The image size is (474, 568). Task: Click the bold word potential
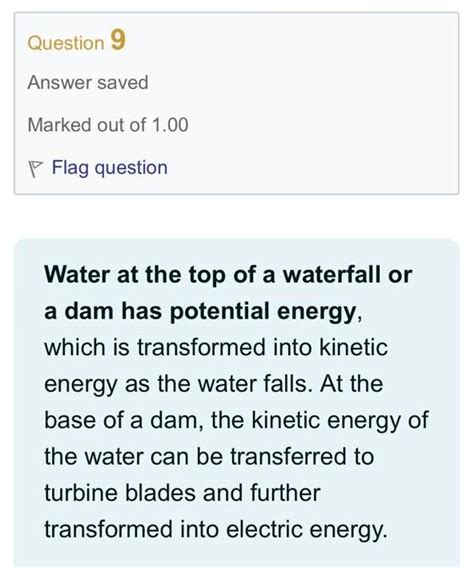pos(219,312)
